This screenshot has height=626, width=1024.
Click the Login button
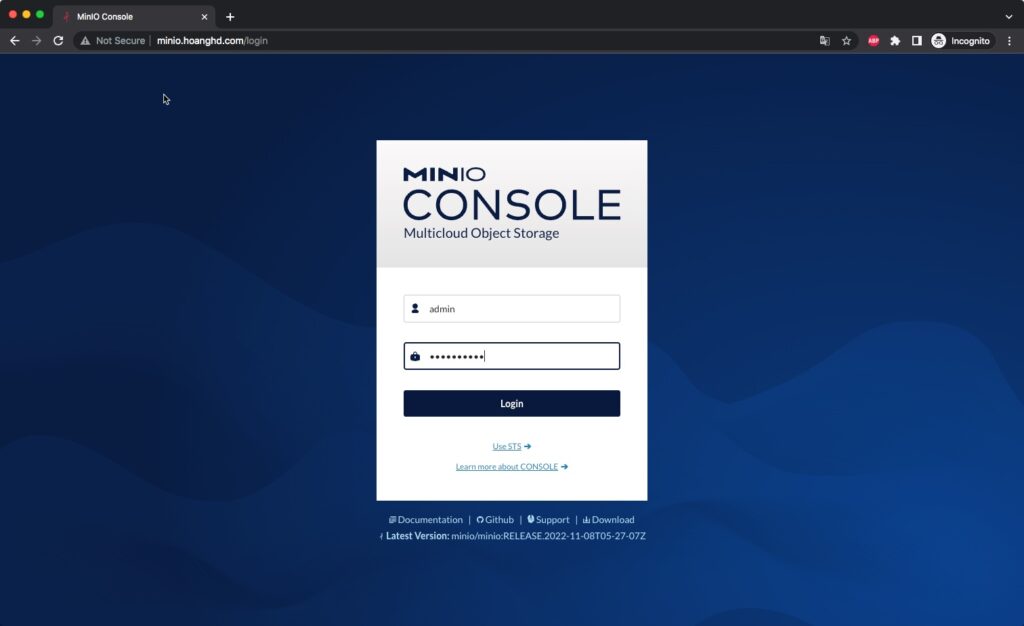coord(511,403)
